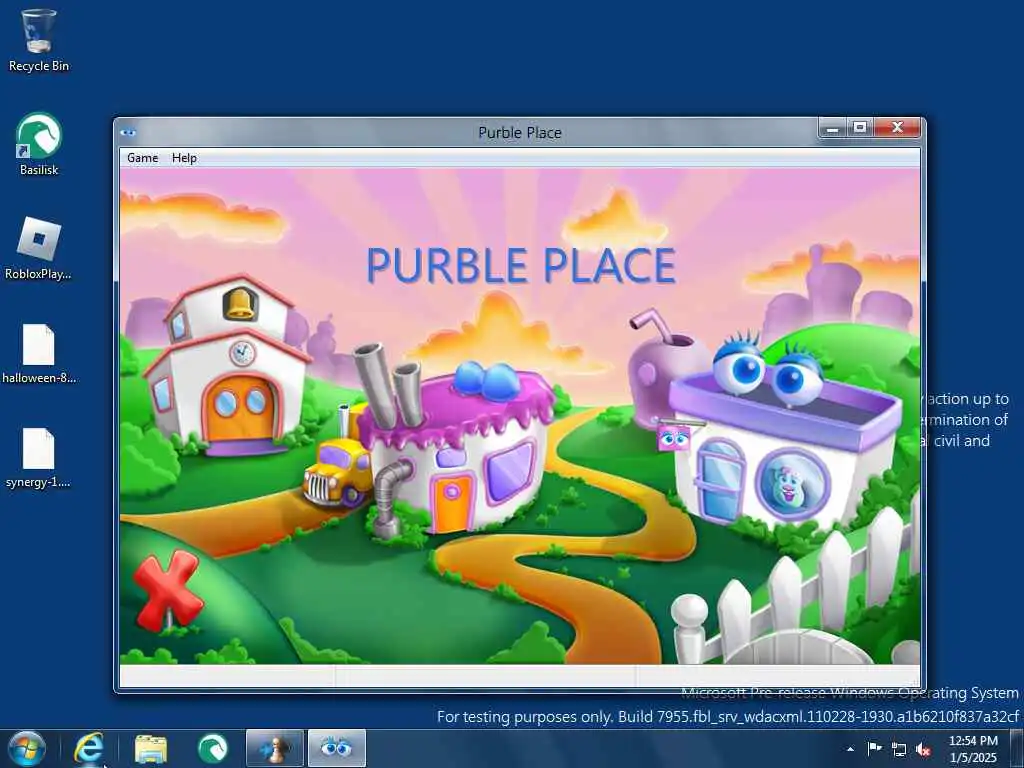This screenshot has width=1024, height=768.
Task: Click the Purble Place title-bar icon
Action: pyautogui.click(x=128, y=133)
